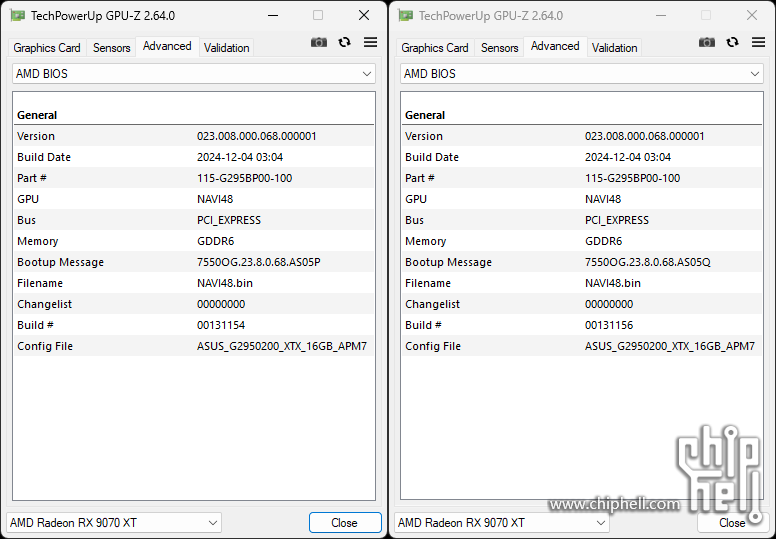The width and height of the screenshot is (776, 539).
Task: Click the Close button in right window
Action: 732,523
